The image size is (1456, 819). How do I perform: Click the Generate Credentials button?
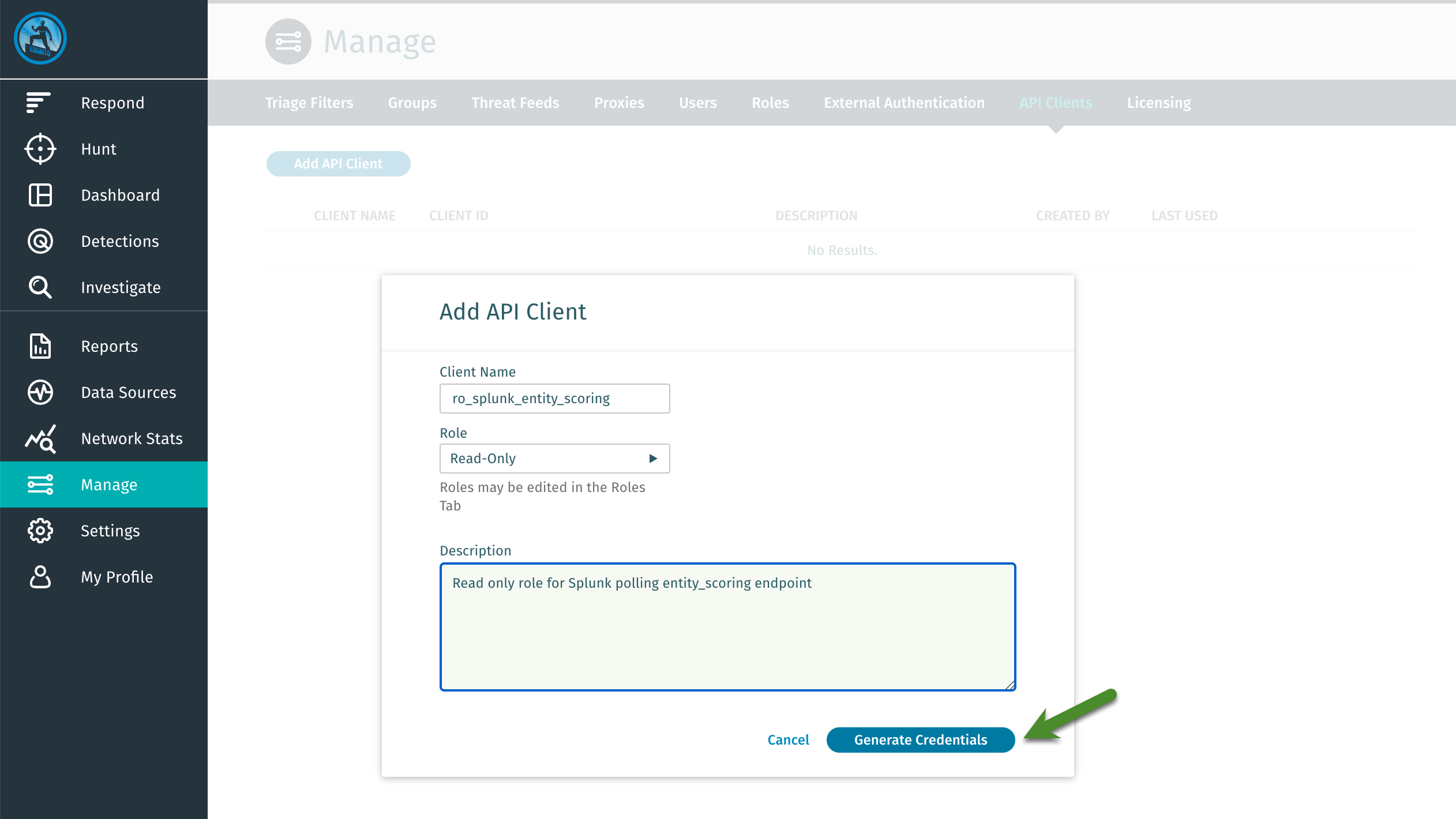click(920, 739)
